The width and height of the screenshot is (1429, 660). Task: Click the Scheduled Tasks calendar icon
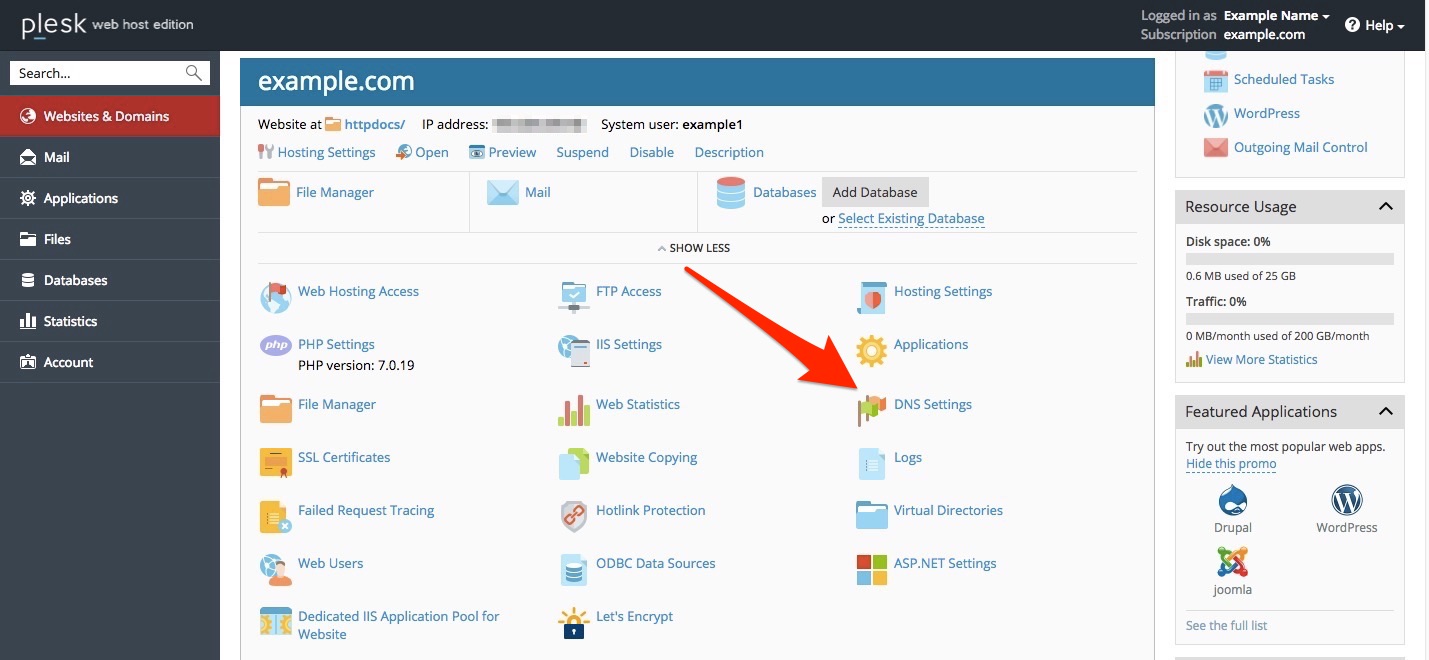[x=1215, y=80]
